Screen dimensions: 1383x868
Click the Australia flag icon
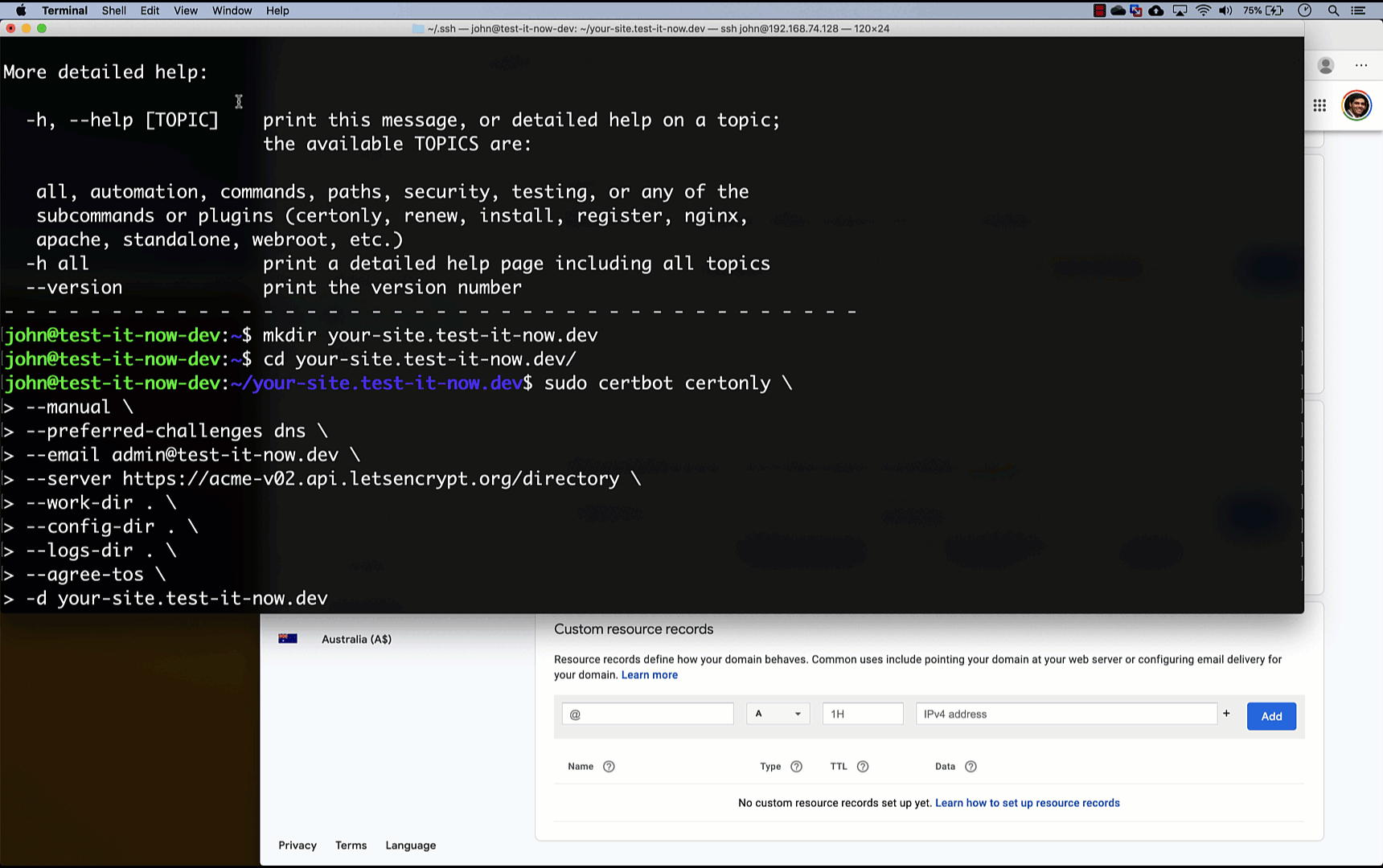coord(288,639)
